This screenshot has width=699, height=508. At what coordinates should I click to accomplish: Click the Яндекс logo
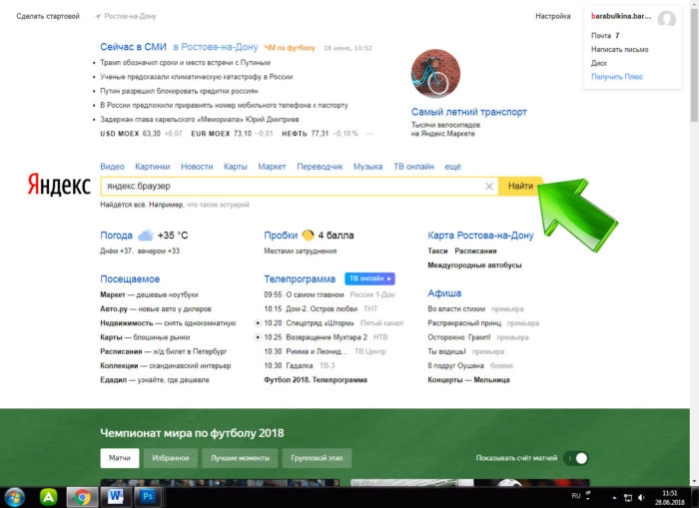click(x=59, y=185)
